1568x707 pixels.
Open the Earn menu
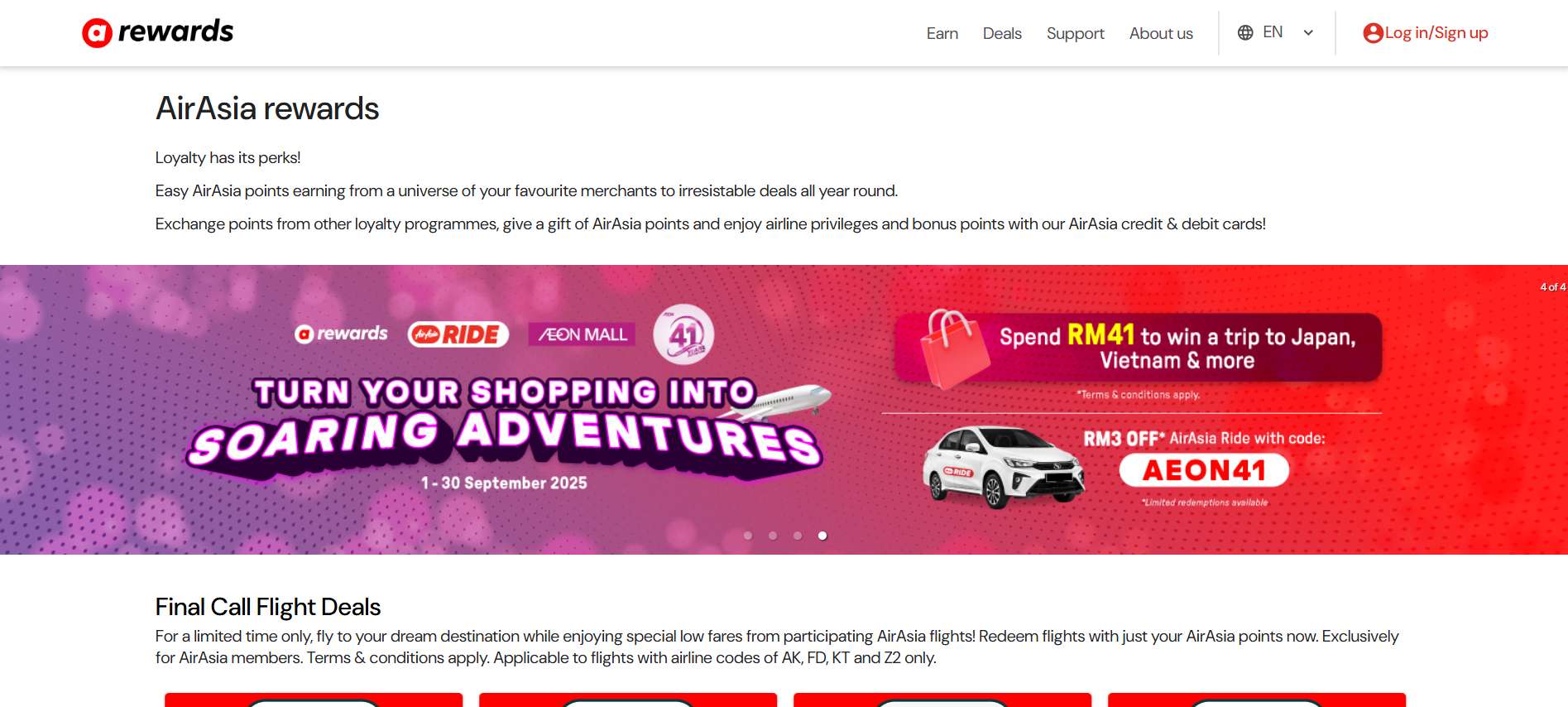(942, 33)
